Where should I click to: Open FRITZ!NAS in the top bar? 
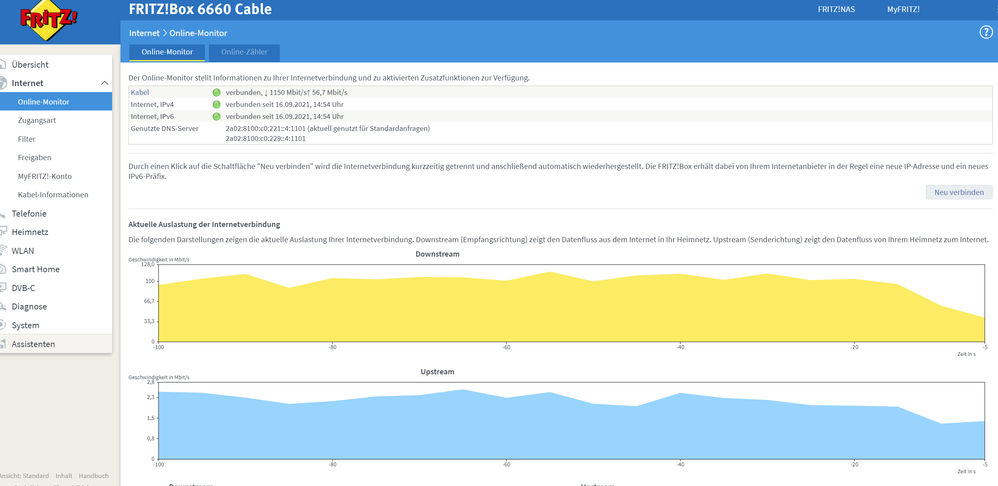(837, 10)
